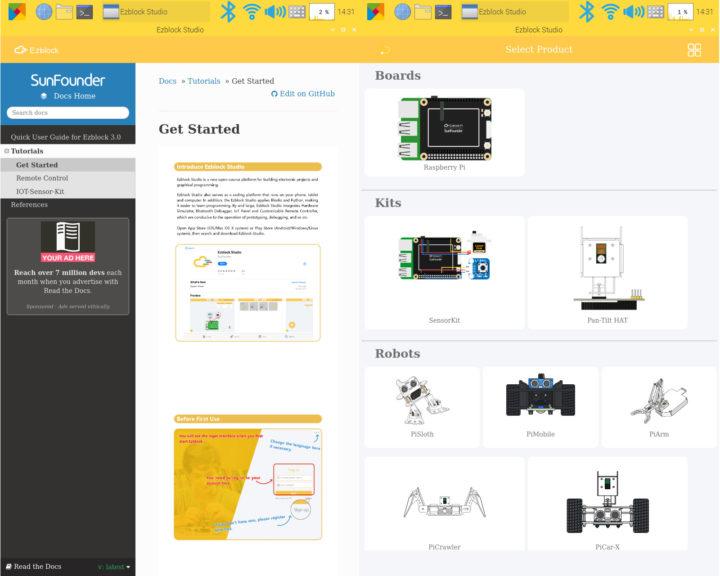
Task: Click the Bluetooth icon in left taskbar
Action: pyautogui.click(x=228, y=11)
